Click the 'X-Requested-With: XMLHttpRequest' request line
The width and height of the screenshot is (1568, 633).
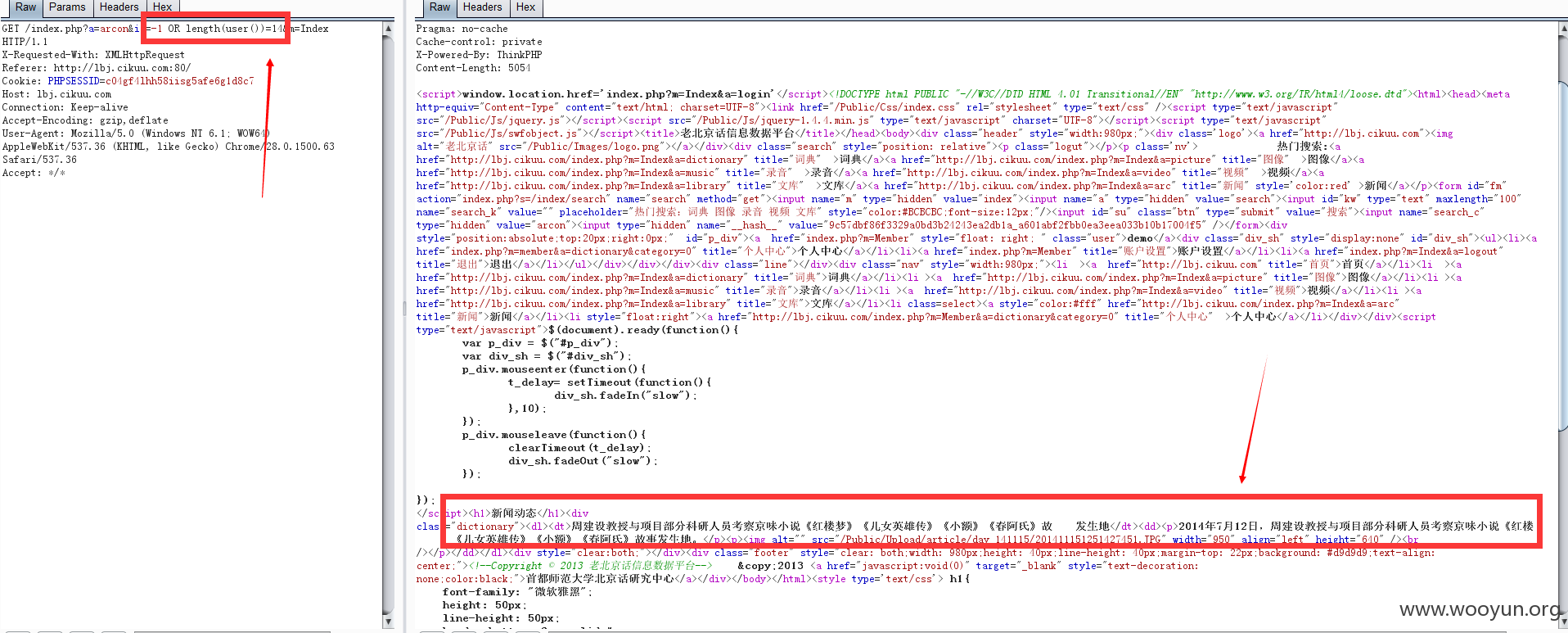click(x=93, y=55)
